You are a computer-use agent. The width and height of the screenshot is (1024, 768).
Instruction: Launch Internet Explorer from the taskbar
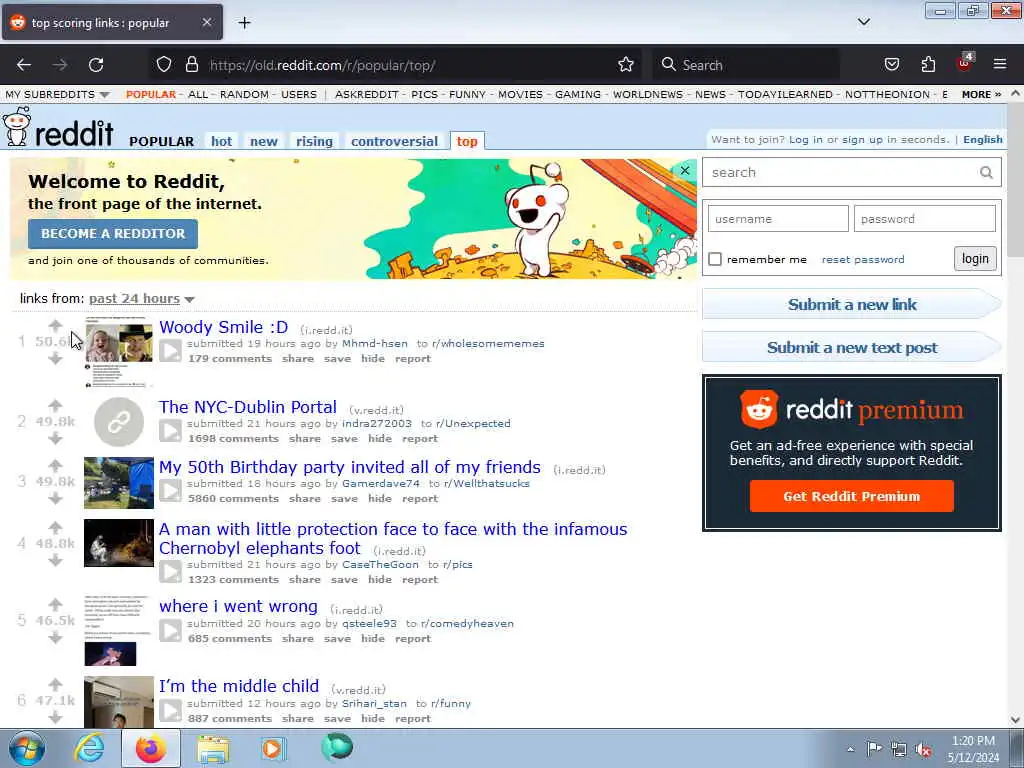89,748
